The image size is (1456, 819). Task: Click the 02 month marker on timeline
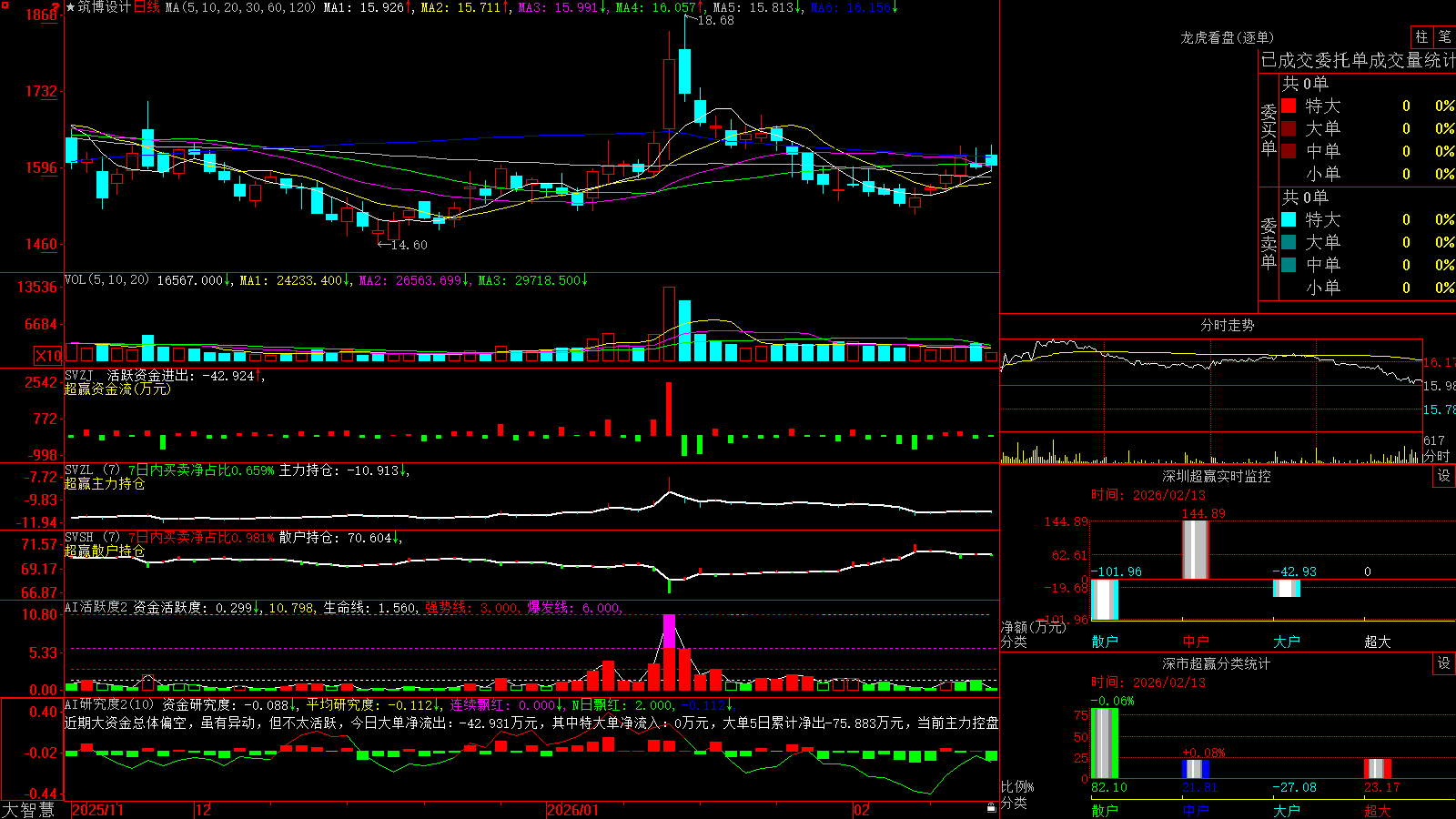[x=862, y=810]
